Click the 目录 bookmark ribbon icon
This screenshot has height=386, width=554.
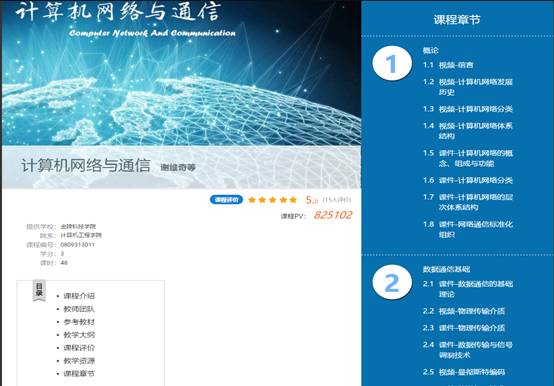tap(39, 291)
